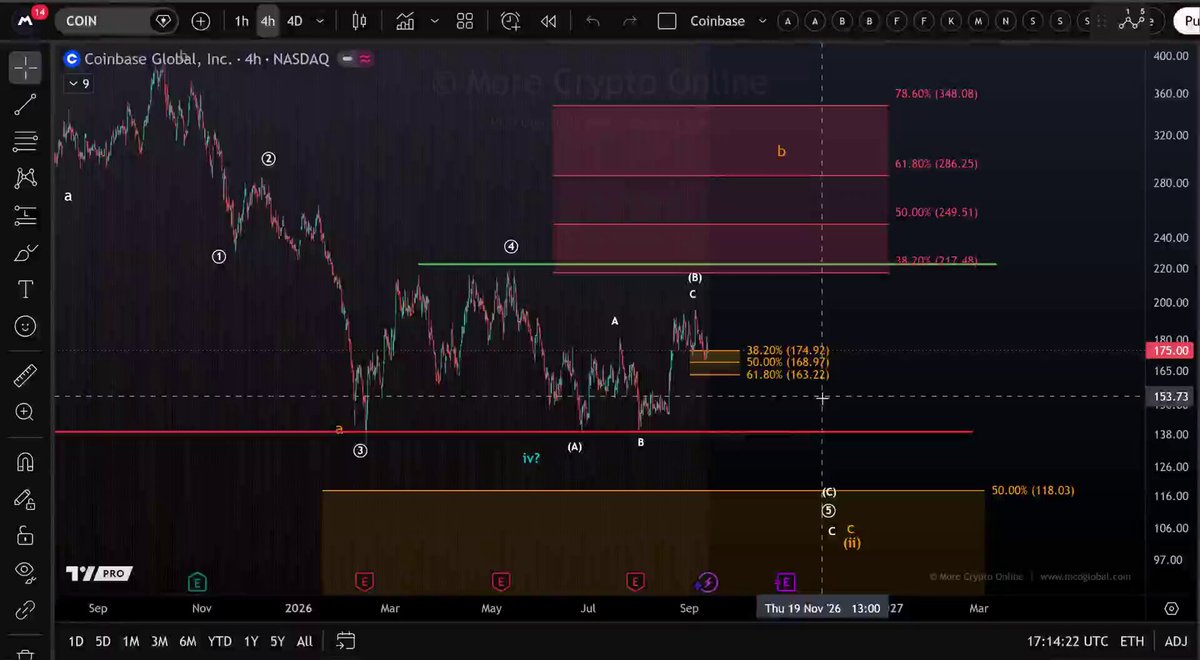
Task: Create a new price alert
Action: tap(511, 21)
